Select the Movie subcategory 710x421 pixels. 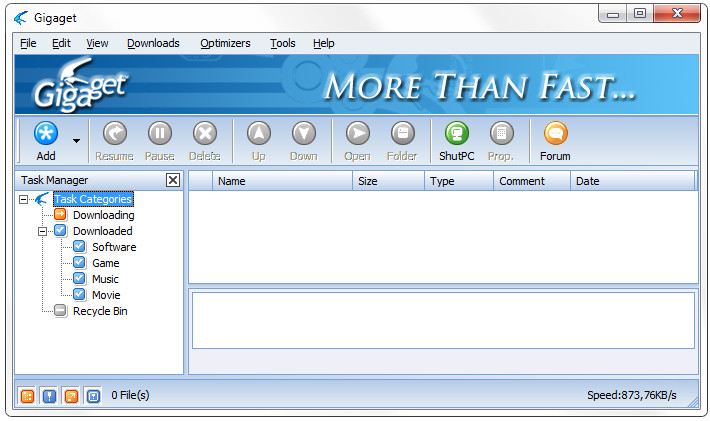pyautogui.click(x=106, y=295)
